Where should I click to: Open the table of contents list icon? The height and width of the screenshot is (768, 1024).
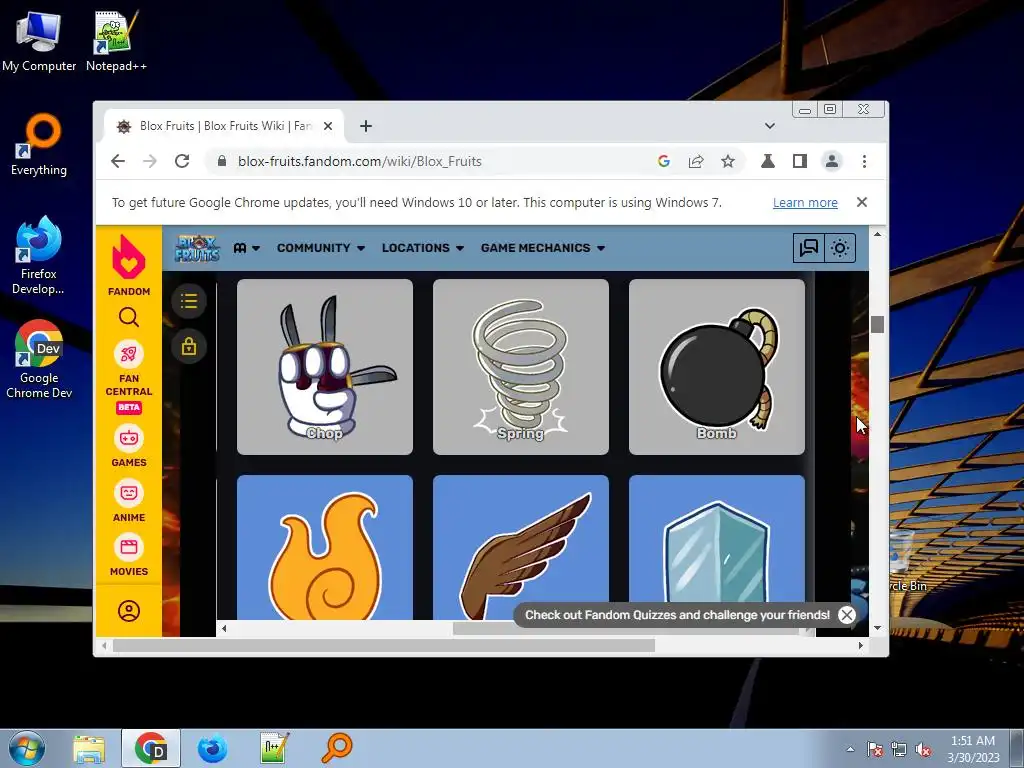[189, 301]
